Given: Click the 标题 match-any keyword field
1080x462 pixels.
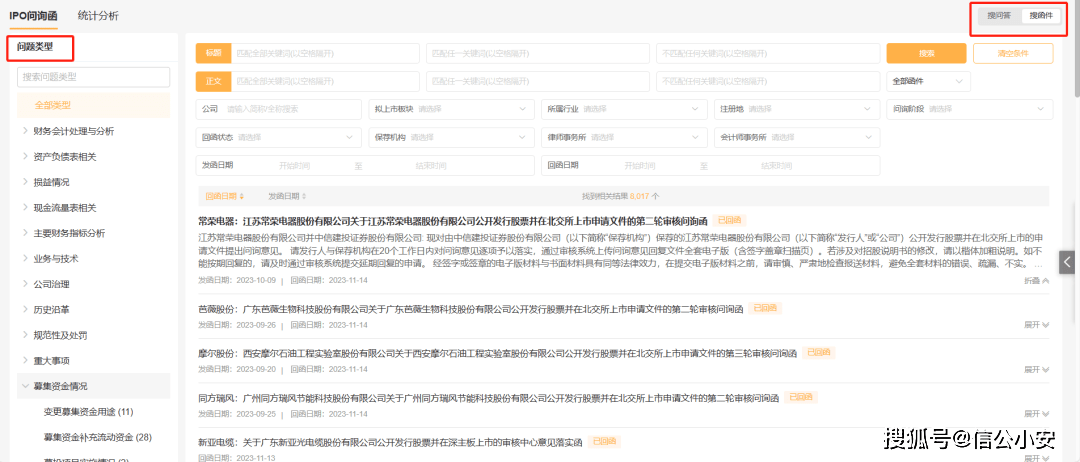Looking at the screenshot, I should point(538,54).
